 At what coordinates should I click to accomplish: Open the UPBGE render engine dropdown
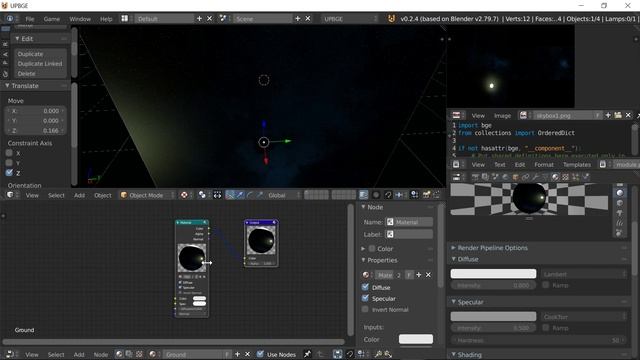(x=350, y=18)
